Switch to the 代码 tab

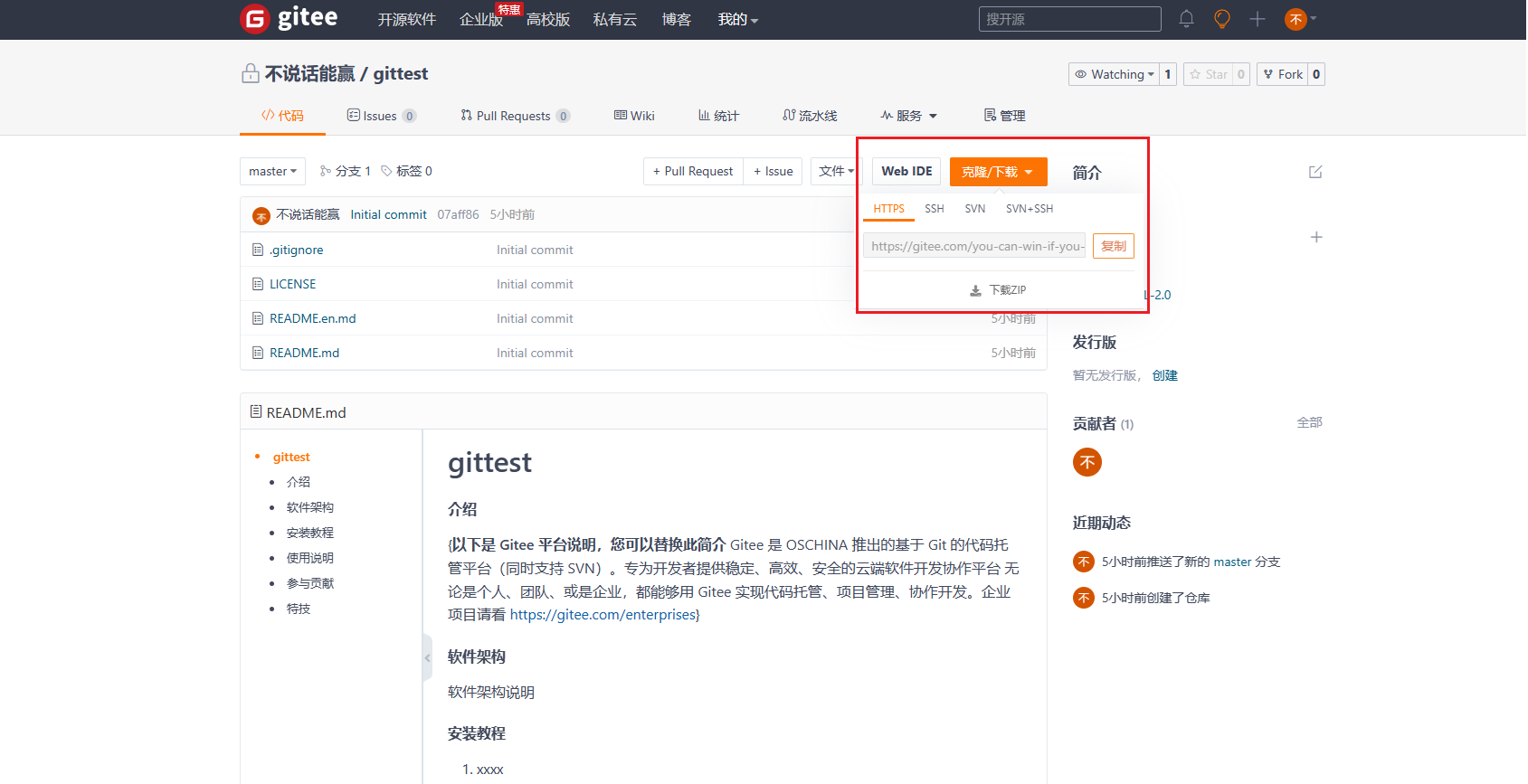282,116
